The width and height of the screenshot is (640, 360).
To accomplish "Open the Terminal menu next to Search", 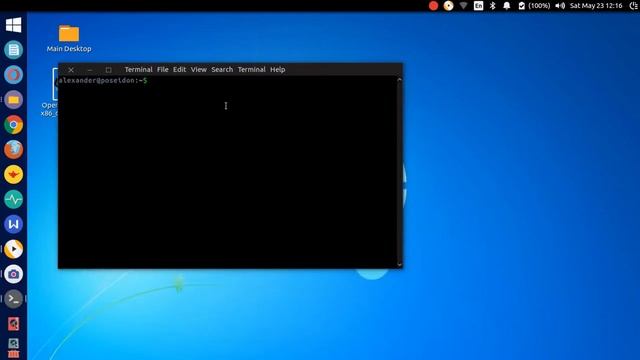I will tap(251, 69).
